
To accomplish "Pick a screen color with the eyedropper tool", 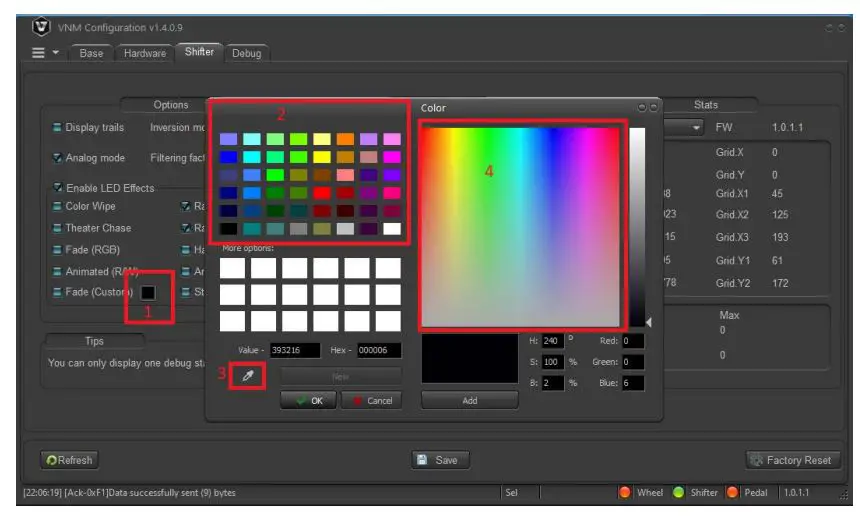I will click(248, 376).
